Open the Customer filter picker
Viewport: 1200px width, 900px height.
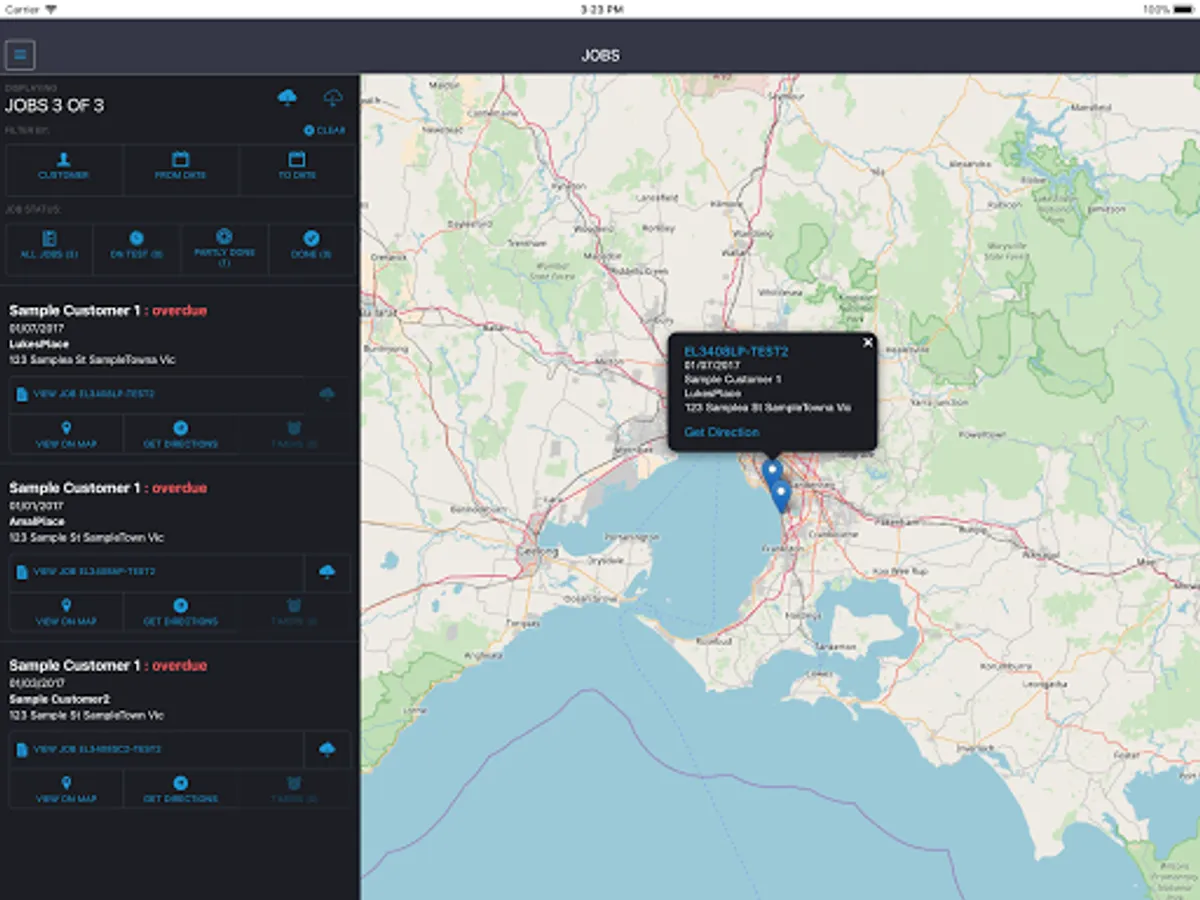(64, 166)
